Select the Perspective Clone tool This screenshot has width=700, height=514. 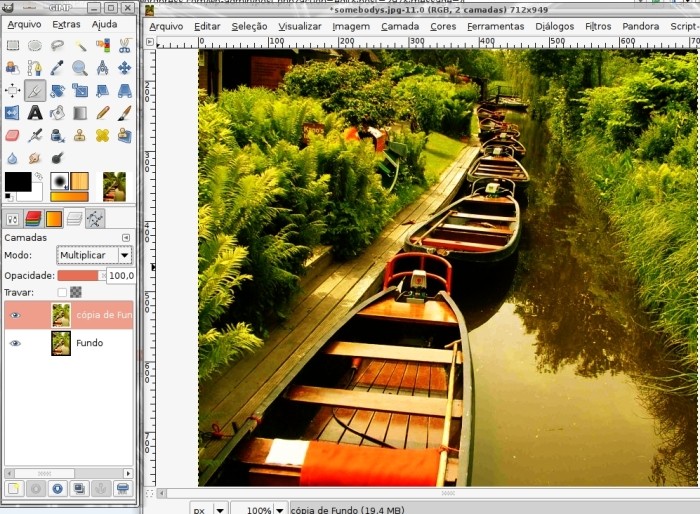tap(125, 135)
